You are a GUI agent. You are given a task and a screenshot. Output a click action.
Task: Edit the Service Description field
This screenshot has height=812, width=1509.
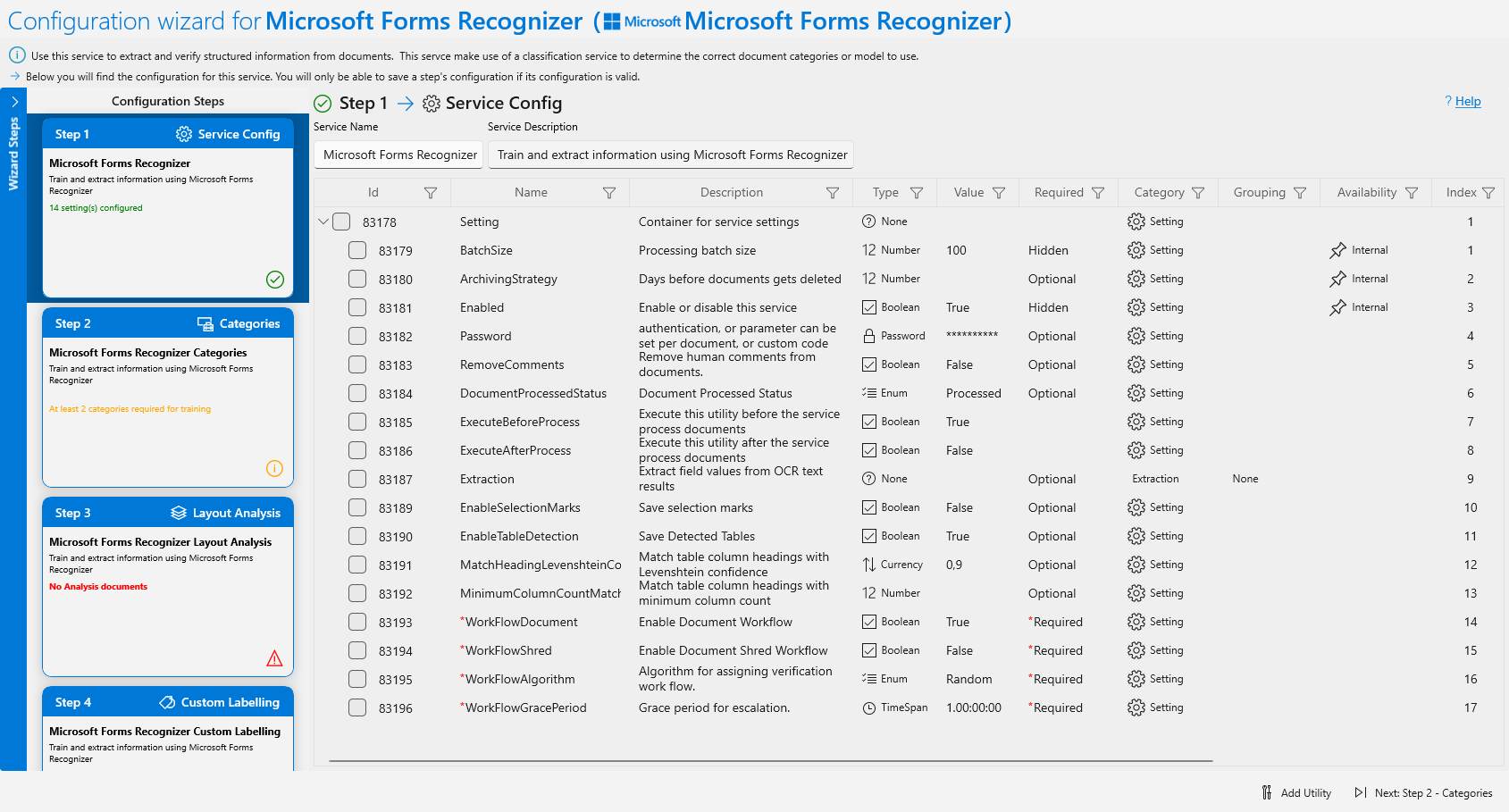671,155
